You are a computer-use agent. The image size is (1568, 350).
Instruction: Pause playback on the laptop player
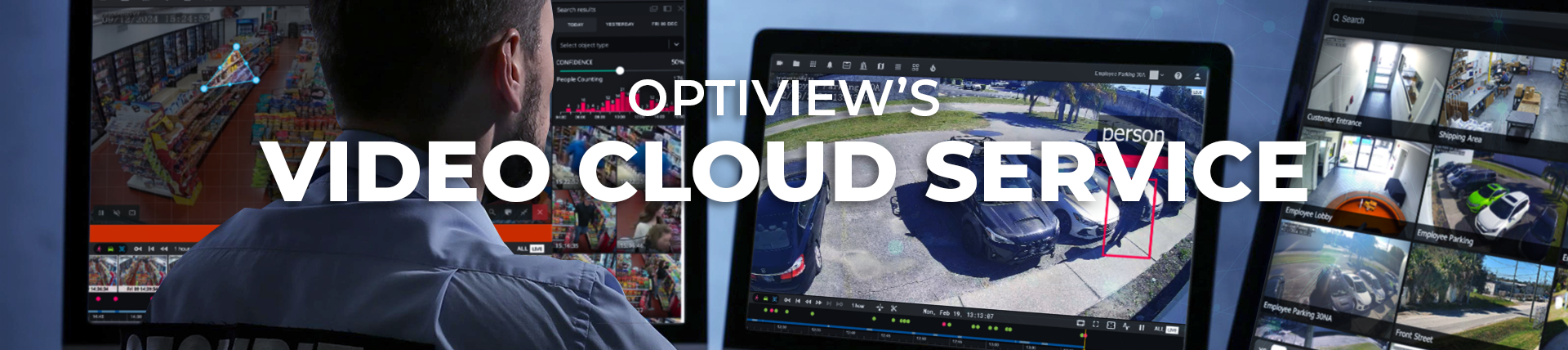tap(1142, 327)
